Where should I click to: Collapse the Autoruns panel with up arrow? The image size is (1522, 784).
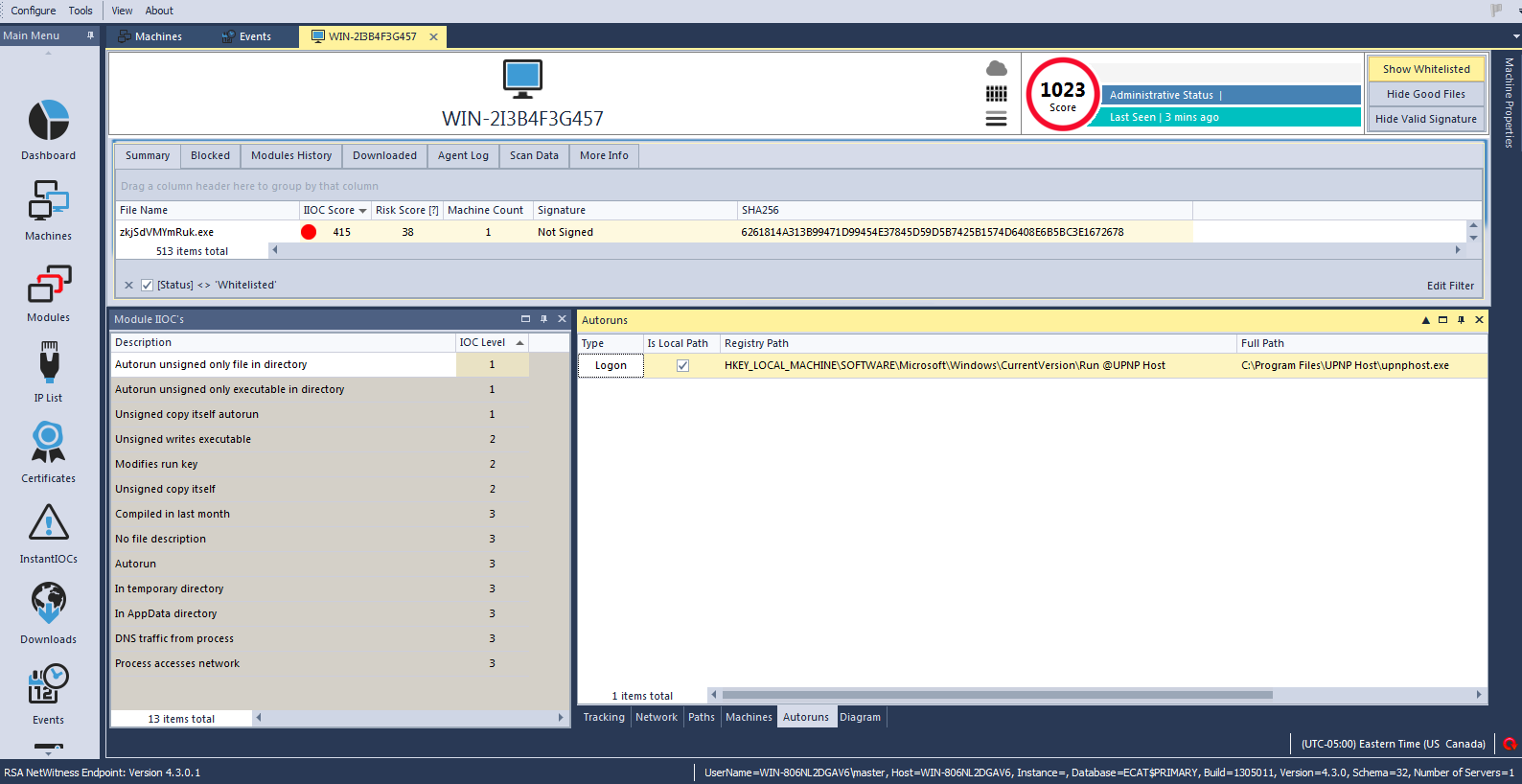point(1425,320)
